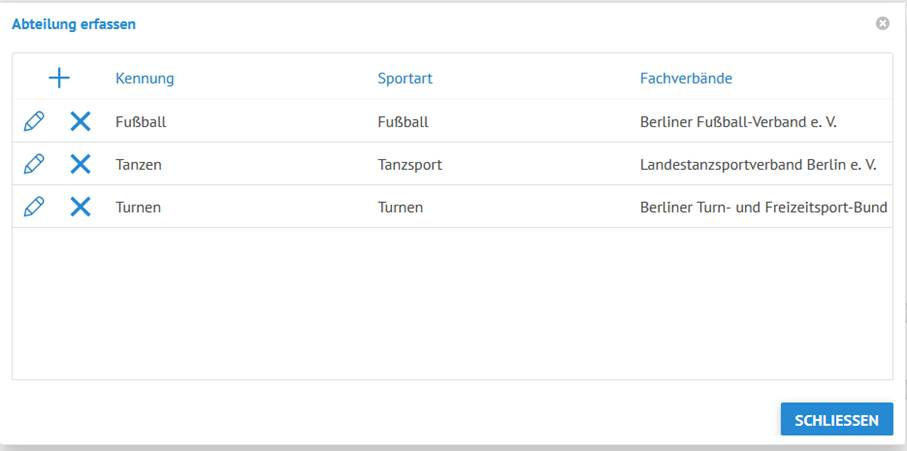Select the Turnen Kennung cell
This screenshot has height=451, width=907.
pyautogui.click(x=138, y=207)
